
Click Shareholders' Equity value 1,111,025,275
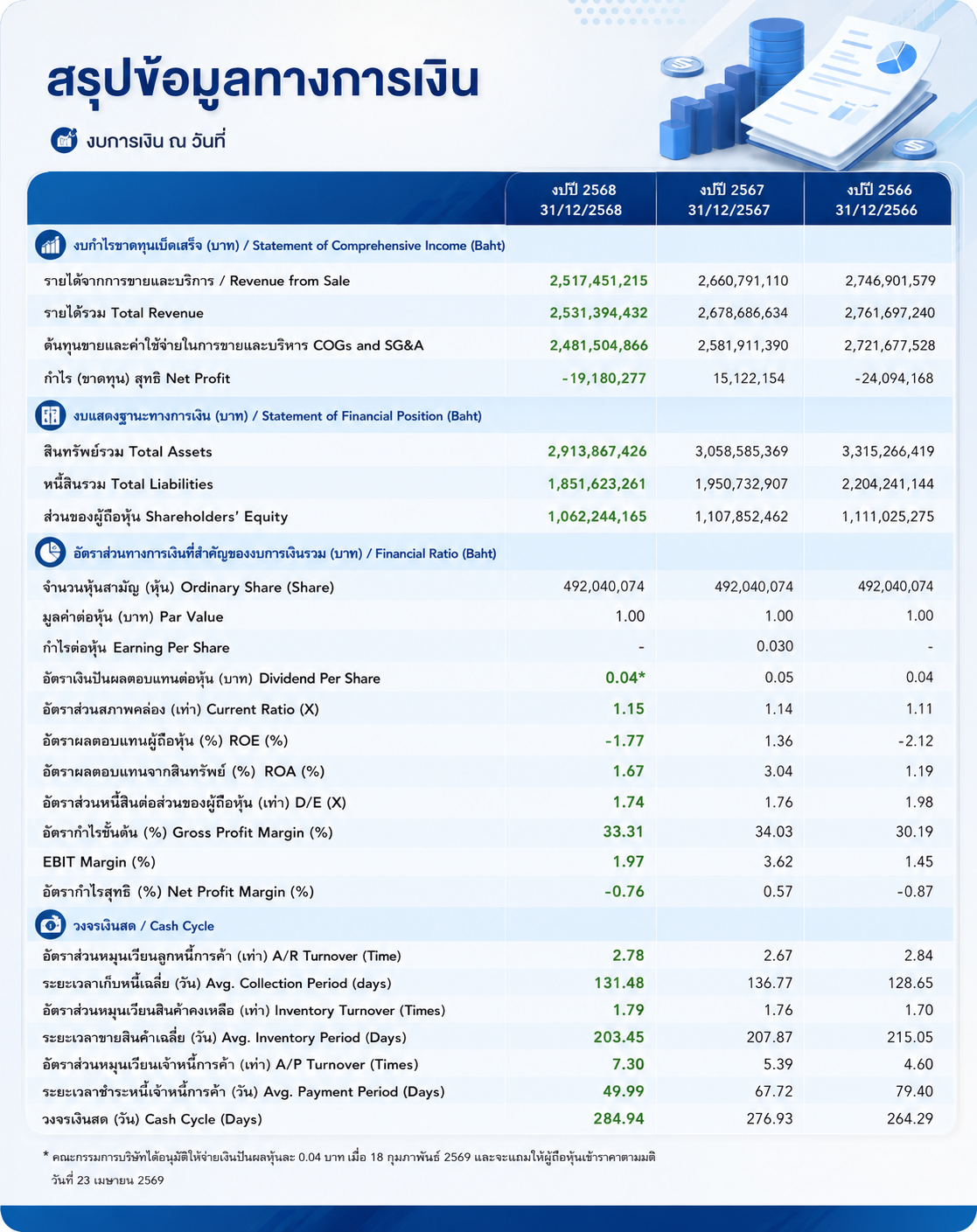889,517
